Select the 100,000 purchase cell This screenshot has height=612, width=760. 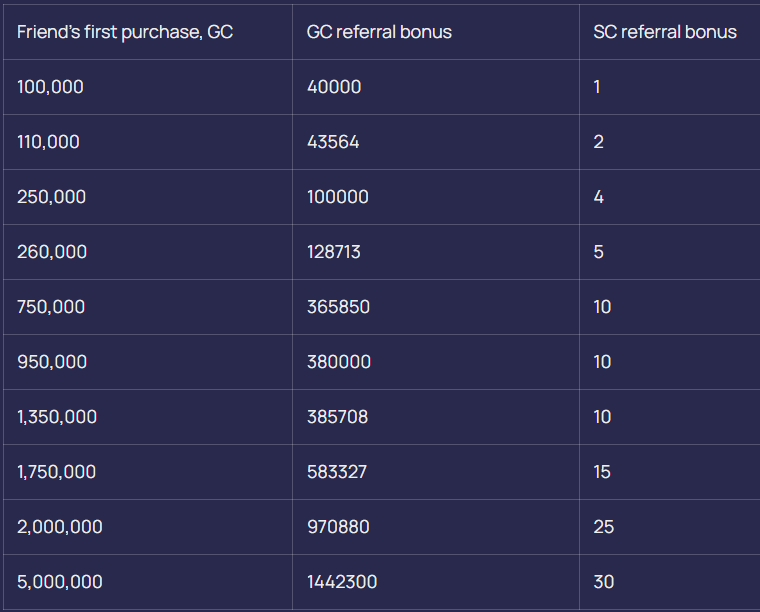tap(50, 87)
